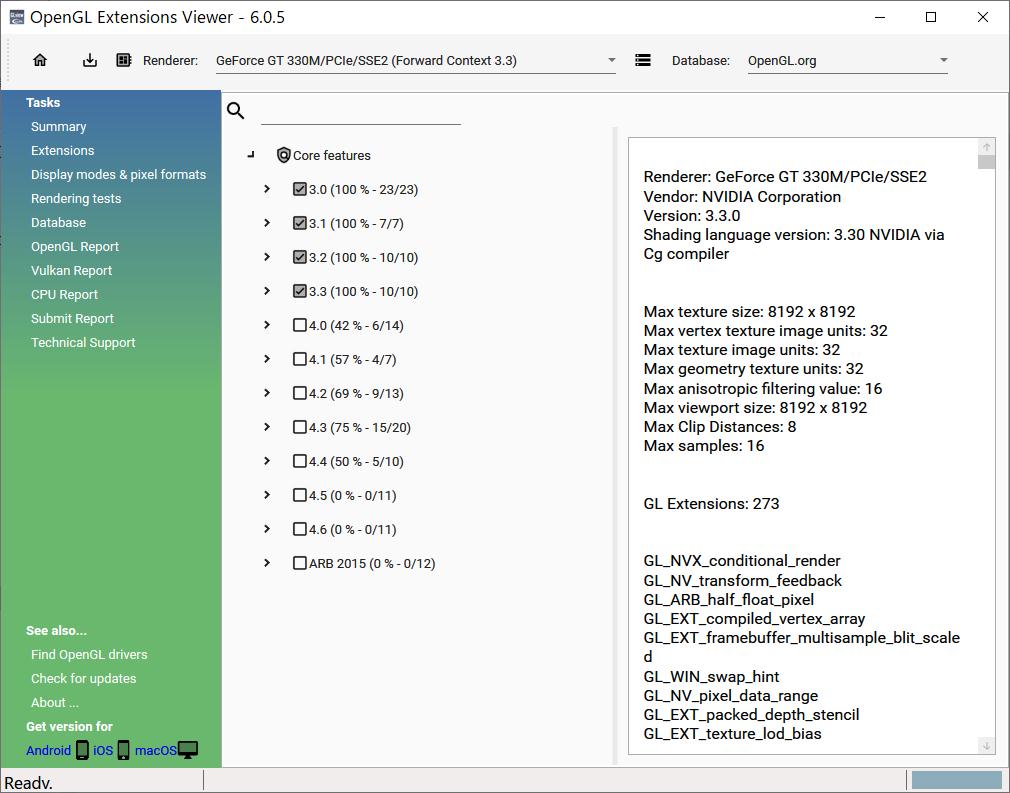Select Submit Report
Image resolution: width=1010 pixels, height=793 pixels.
72,318
